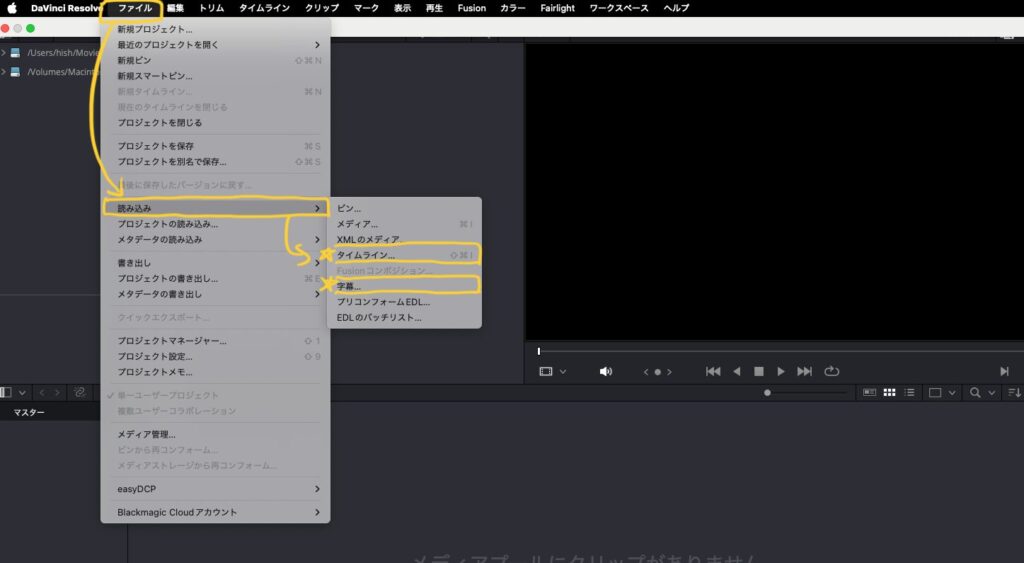Expand メタデータの読み込み submenu

[x=216, y=240]
